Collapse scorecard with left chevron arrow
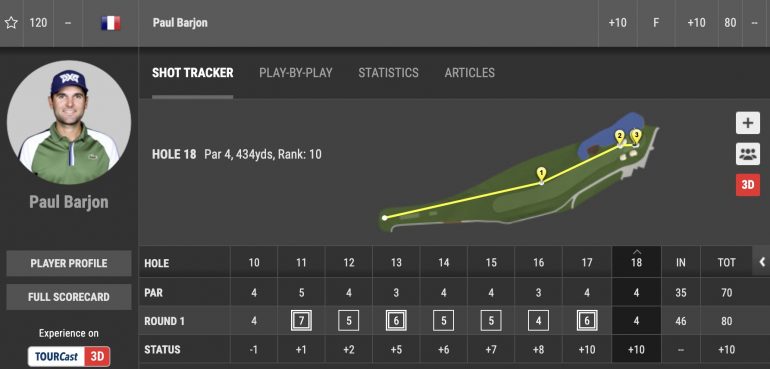This screenshot has height=369, width=770. pyautogui.click(x=762, y=262)
